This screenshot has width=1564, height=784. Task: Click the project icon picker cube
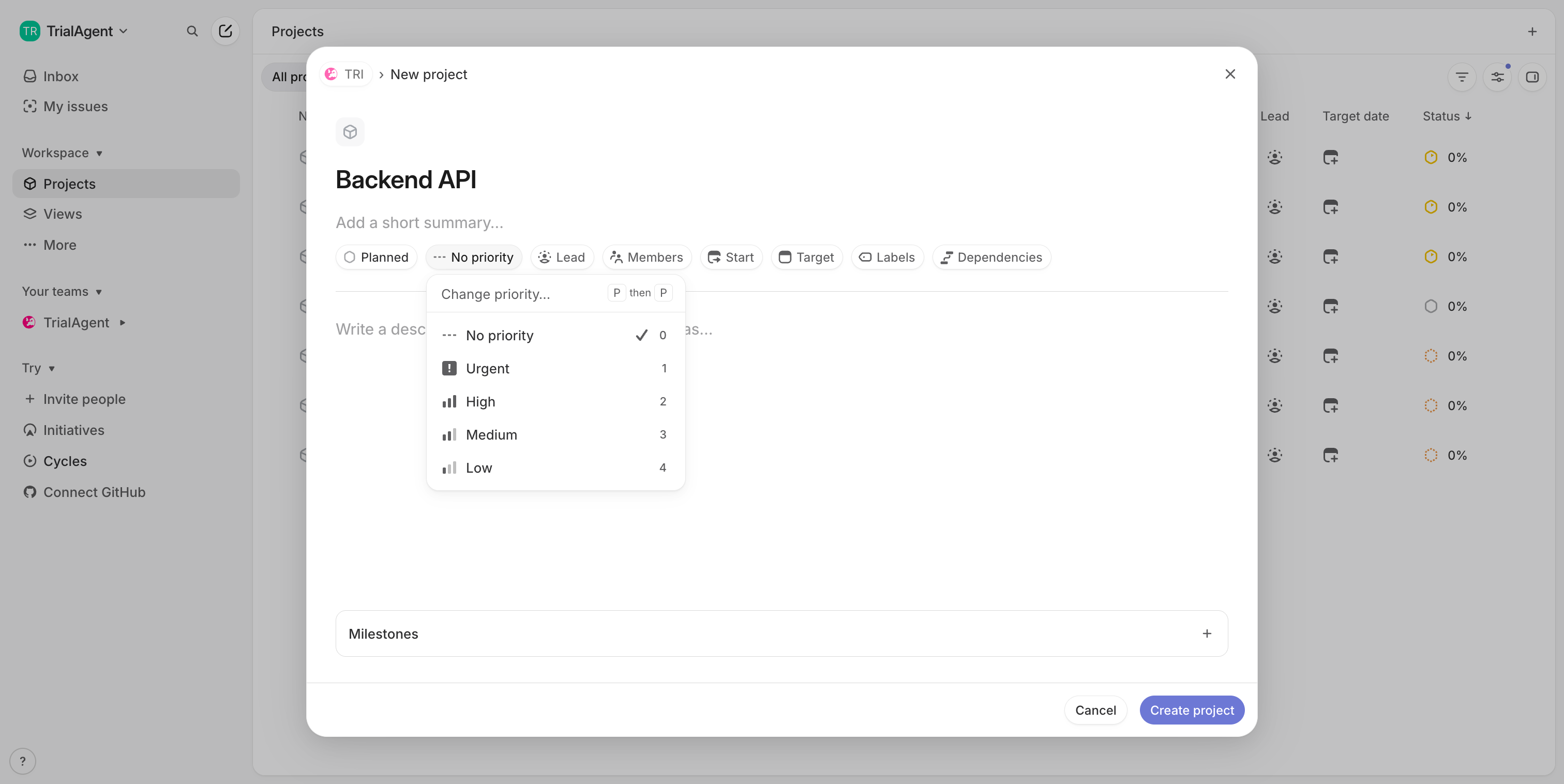coord(350,132)
